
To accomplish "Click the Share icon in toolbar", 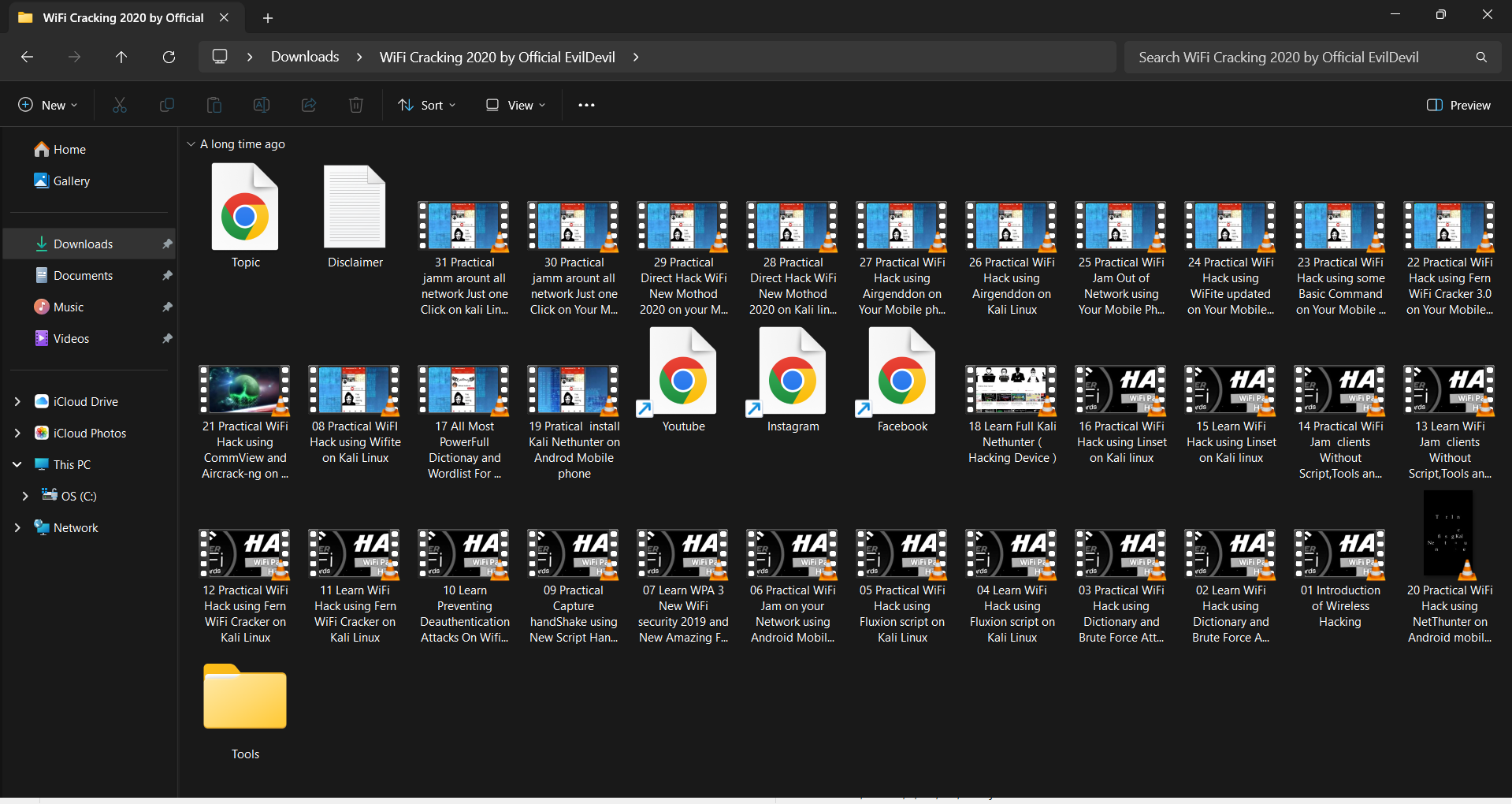I will pyautogui.click(x=309, y=105).
